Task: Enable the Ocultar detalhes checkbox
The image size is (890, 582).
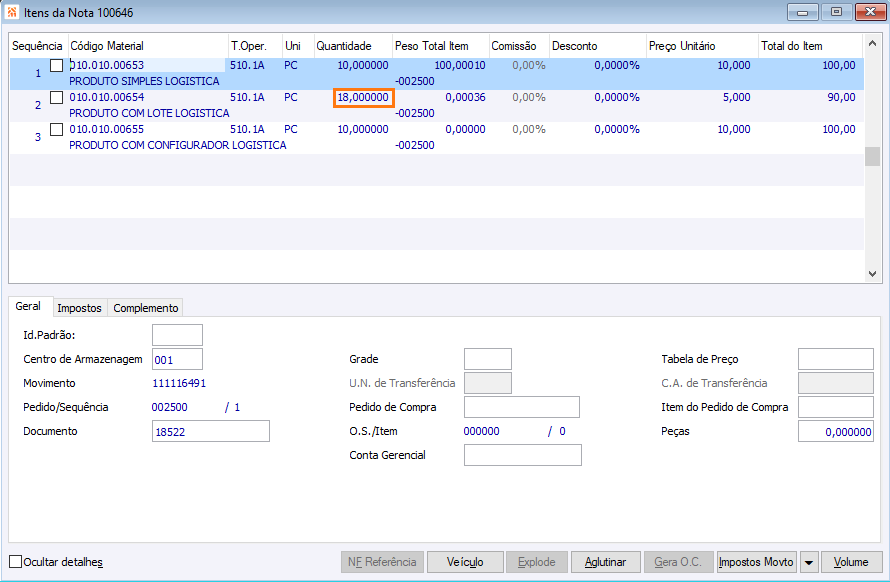Action: [x=16, y=562]
